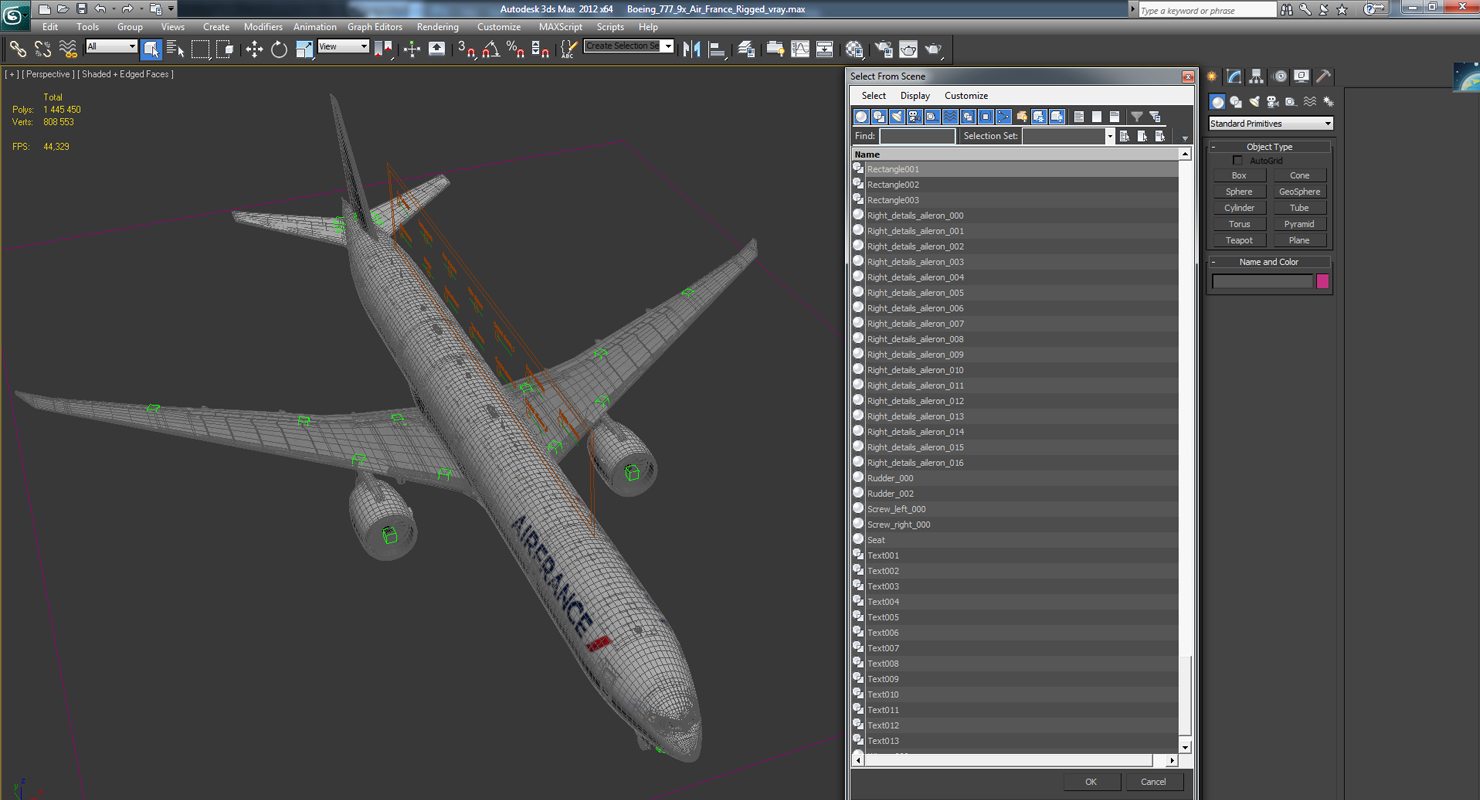
Task: Open the reference coordinate View dropdown
Action: point(343,47)
